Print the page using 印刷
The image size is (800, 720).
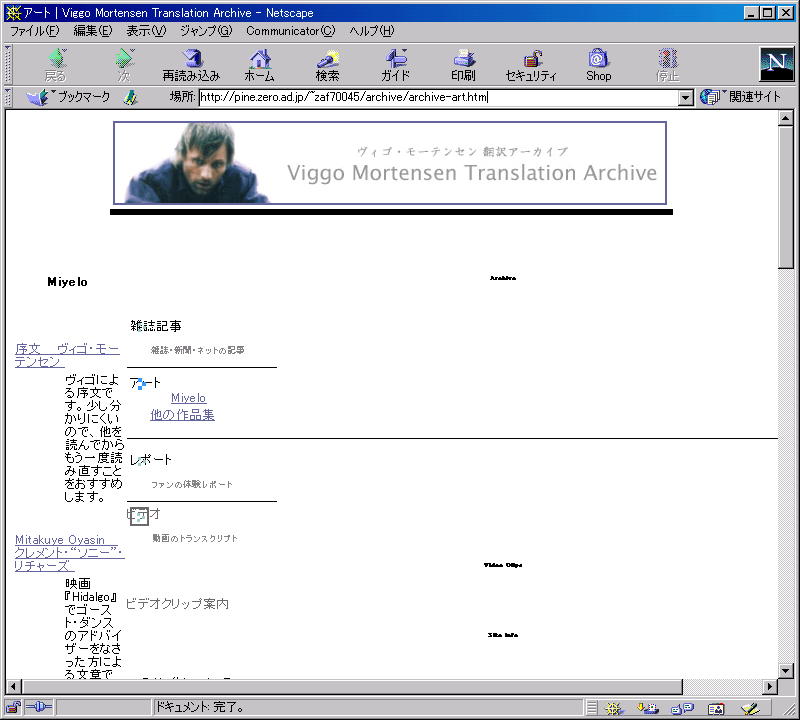463,65
